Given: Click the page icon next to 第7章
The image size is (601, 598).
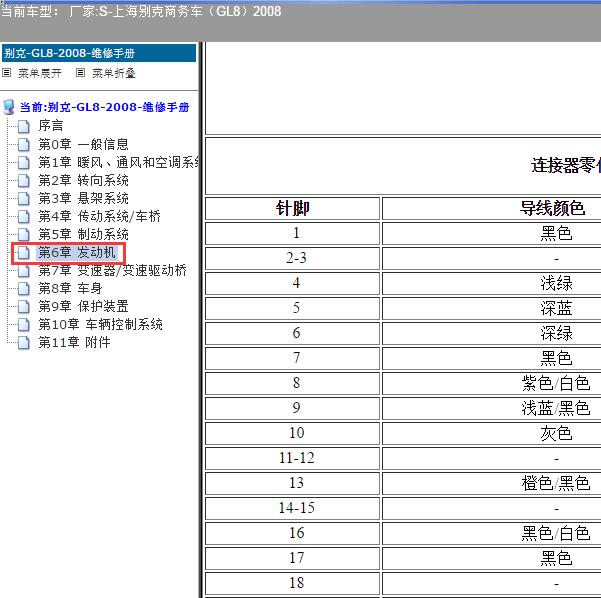Looking at the screenshot, I should coord(24,270).
